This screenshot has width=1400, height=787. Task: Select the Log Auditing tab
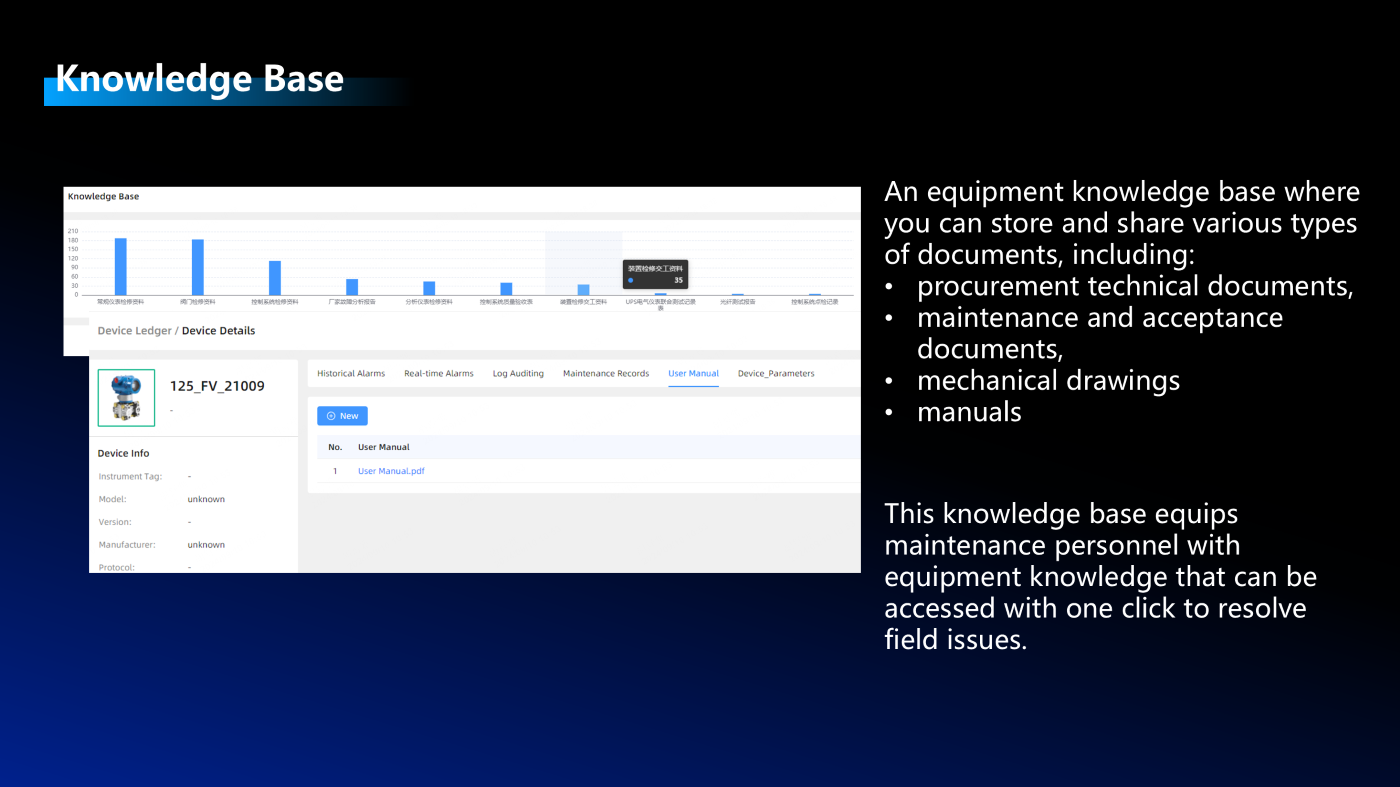click(x=518, y=374)
